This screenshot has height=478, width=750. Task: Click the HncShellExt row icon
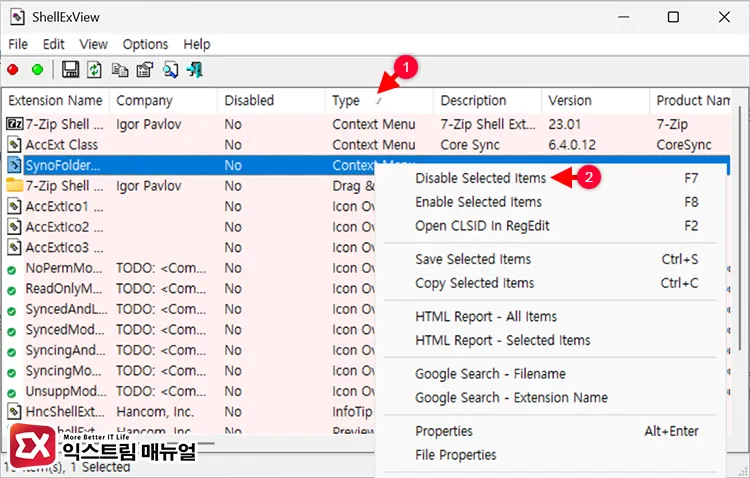pyautogui.click(x=14, y=411)
